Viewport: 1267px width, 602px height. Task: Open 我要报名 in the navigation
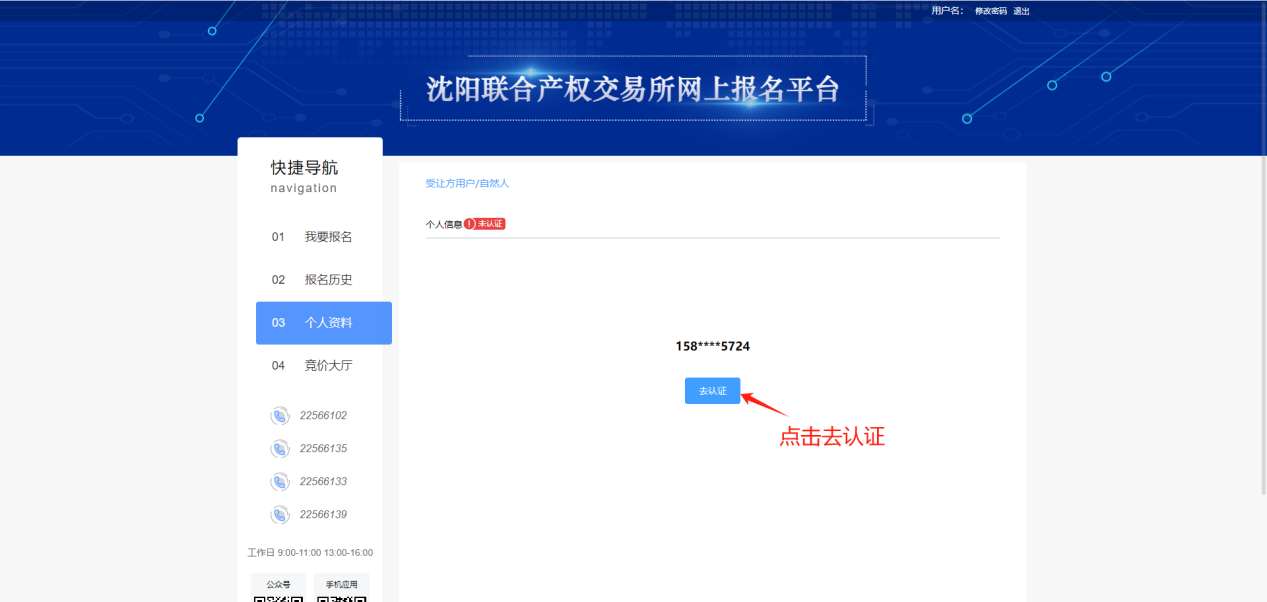click(327, 237)
